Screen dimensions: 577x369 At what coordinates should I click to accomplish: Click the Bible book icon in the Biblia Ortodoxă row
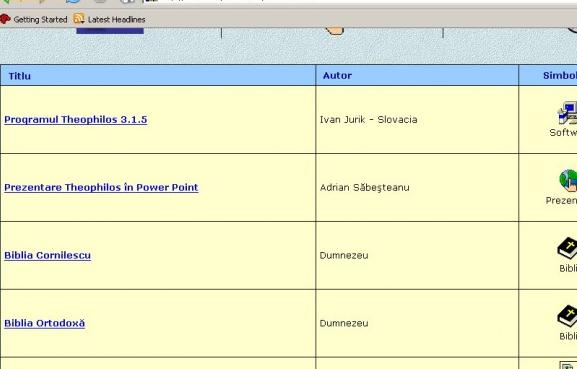coord(567,316)
